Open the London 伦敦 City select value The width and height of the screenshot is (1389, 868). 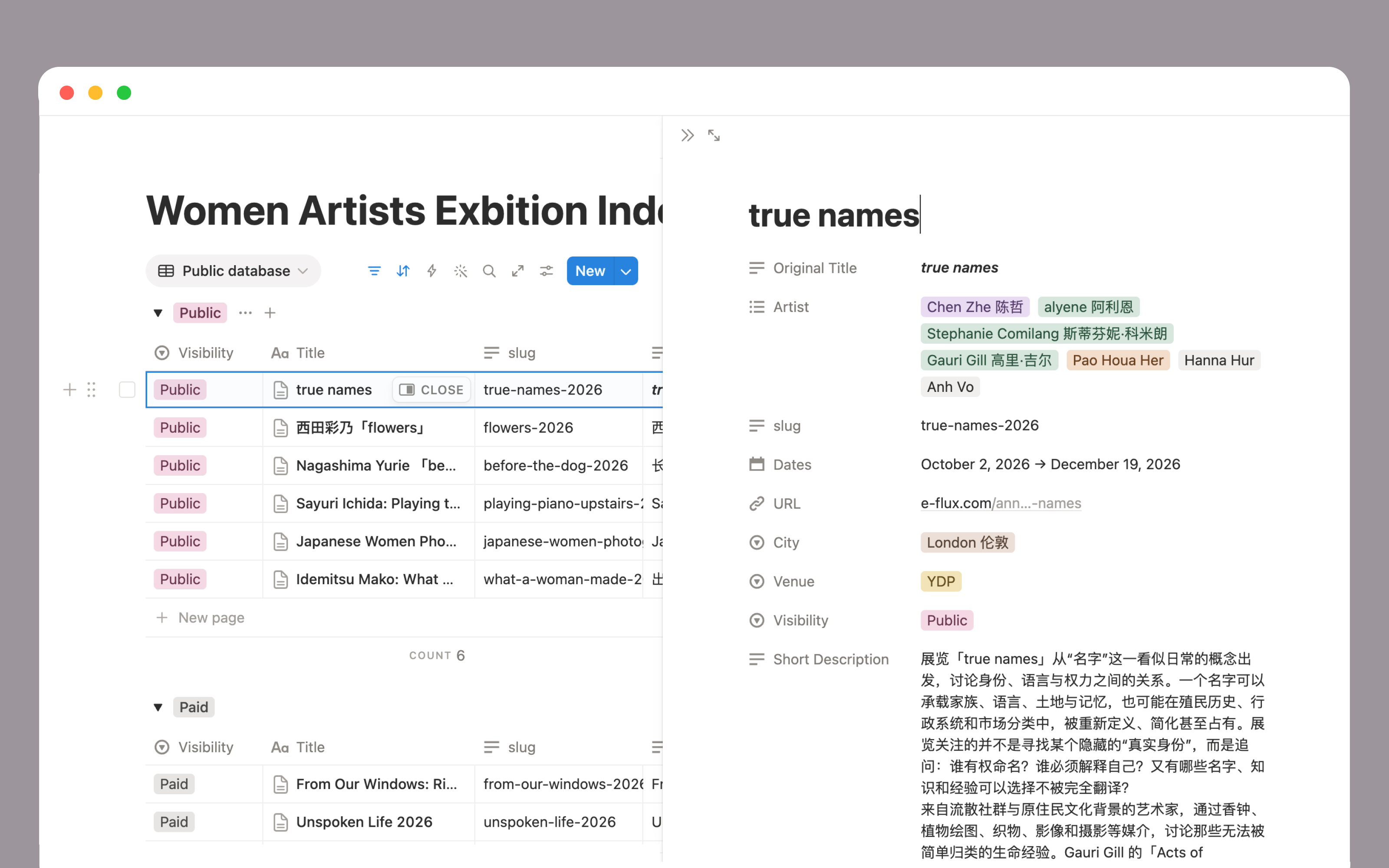click(x=968, y=542)
